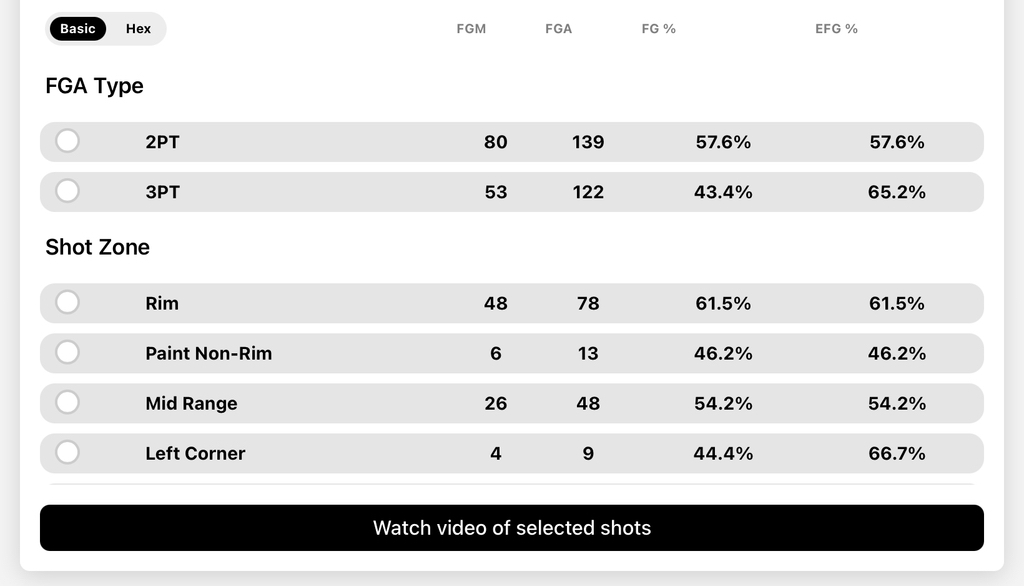1024x586 pixels.
Task: Switch to the Hex view tab
Action: click(x=138, y=29)
